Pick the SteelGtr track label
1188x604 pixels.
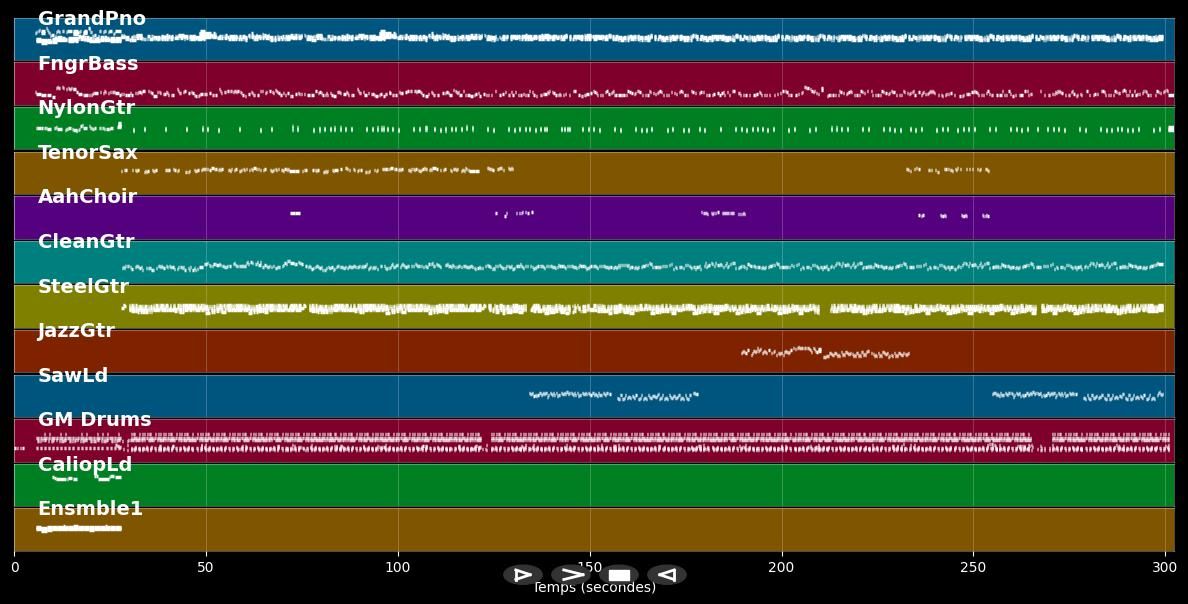83,287
